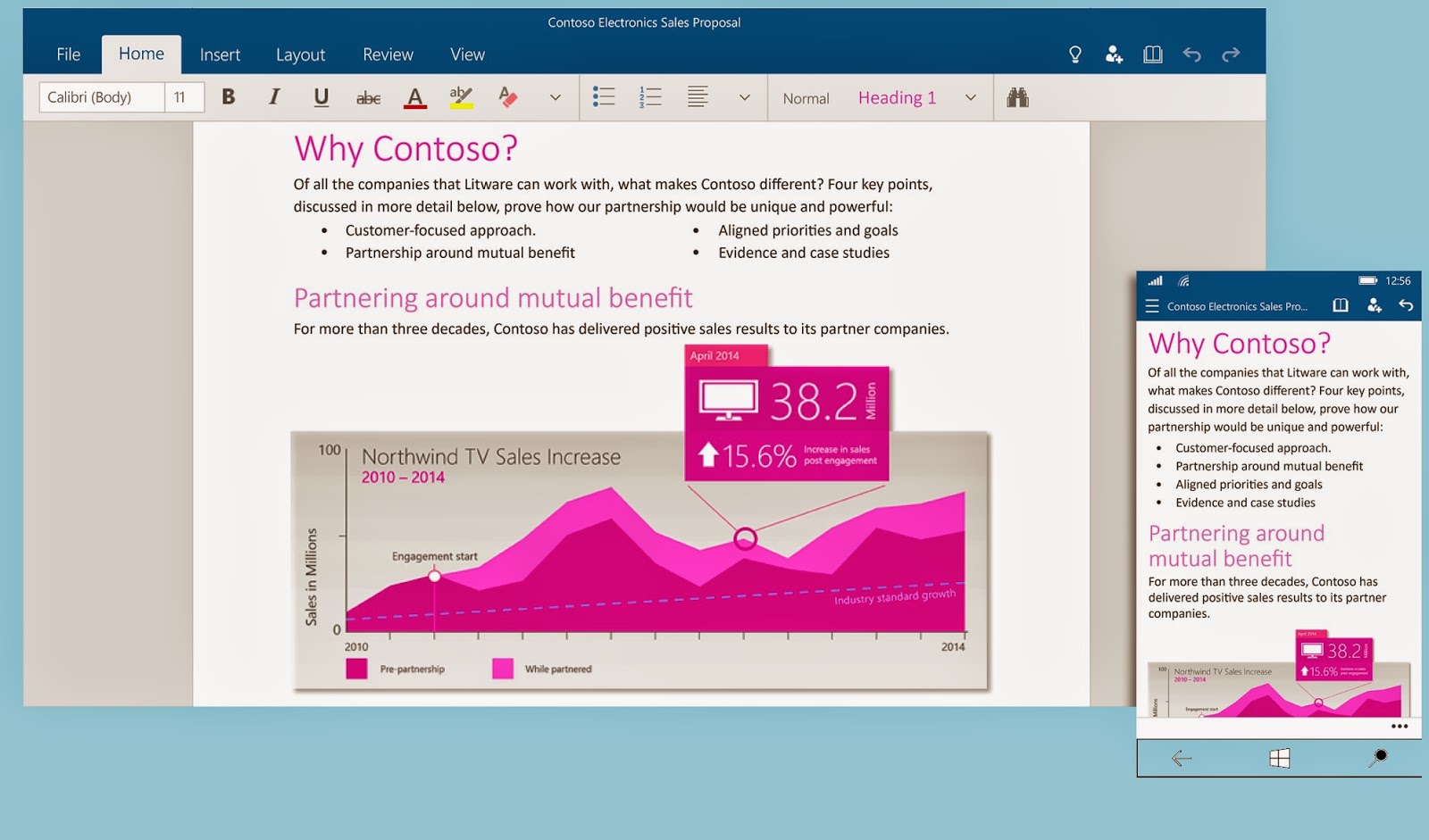This screenshot has width=1429, height=840.
Task: Toggle Bold formatting
Action: (229, 97)
